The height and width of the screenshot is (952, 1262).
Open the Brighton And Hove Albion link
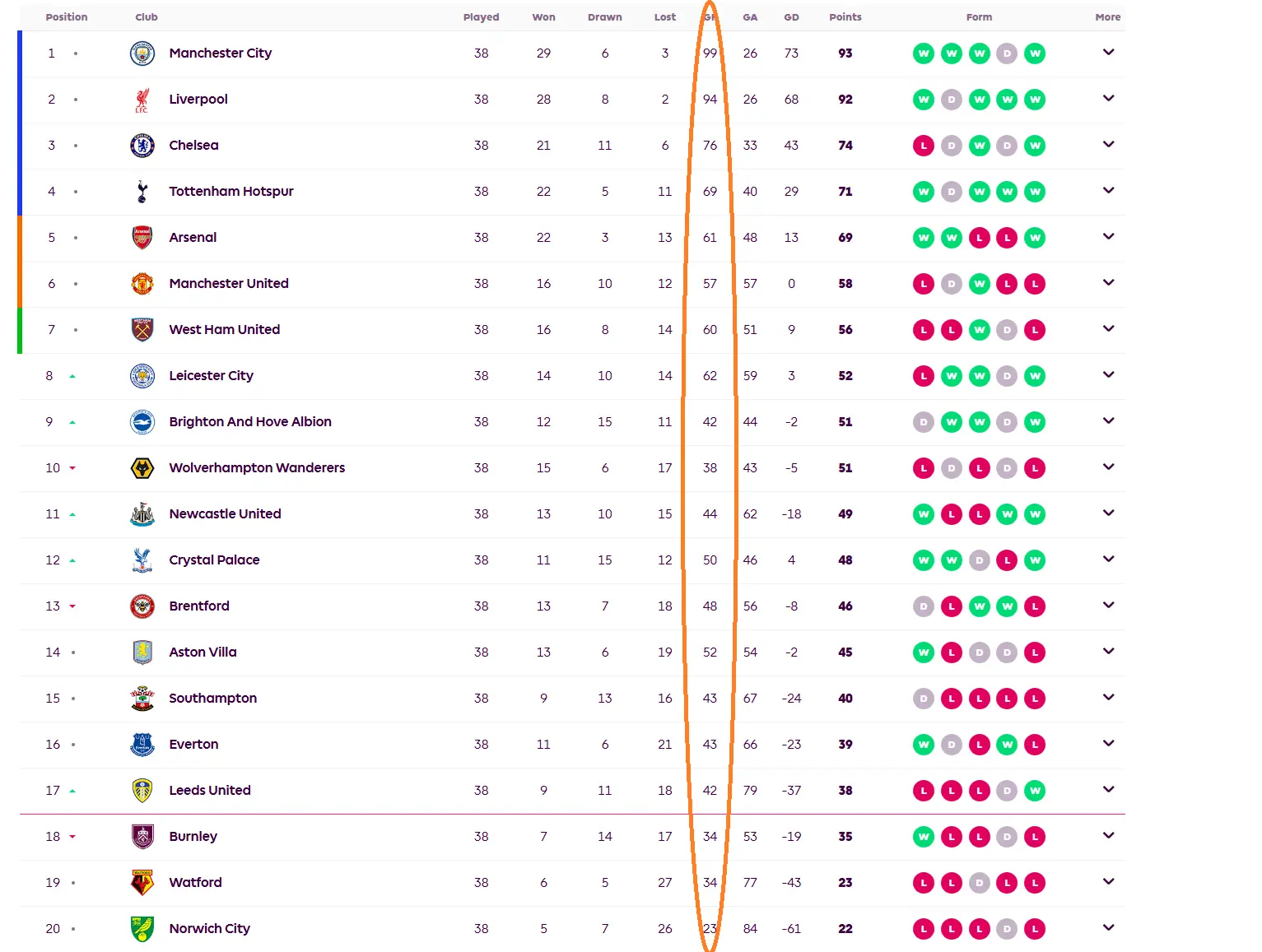coord(250,421)
